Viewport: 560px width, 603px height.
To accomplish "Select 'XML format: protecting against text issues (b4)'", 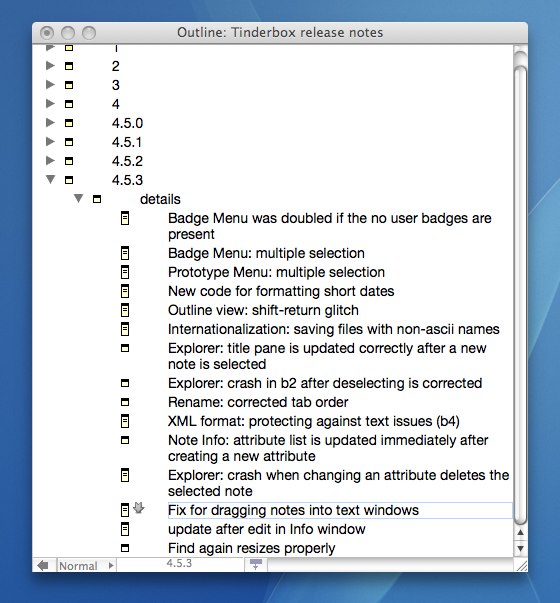I will coord(314,421).
